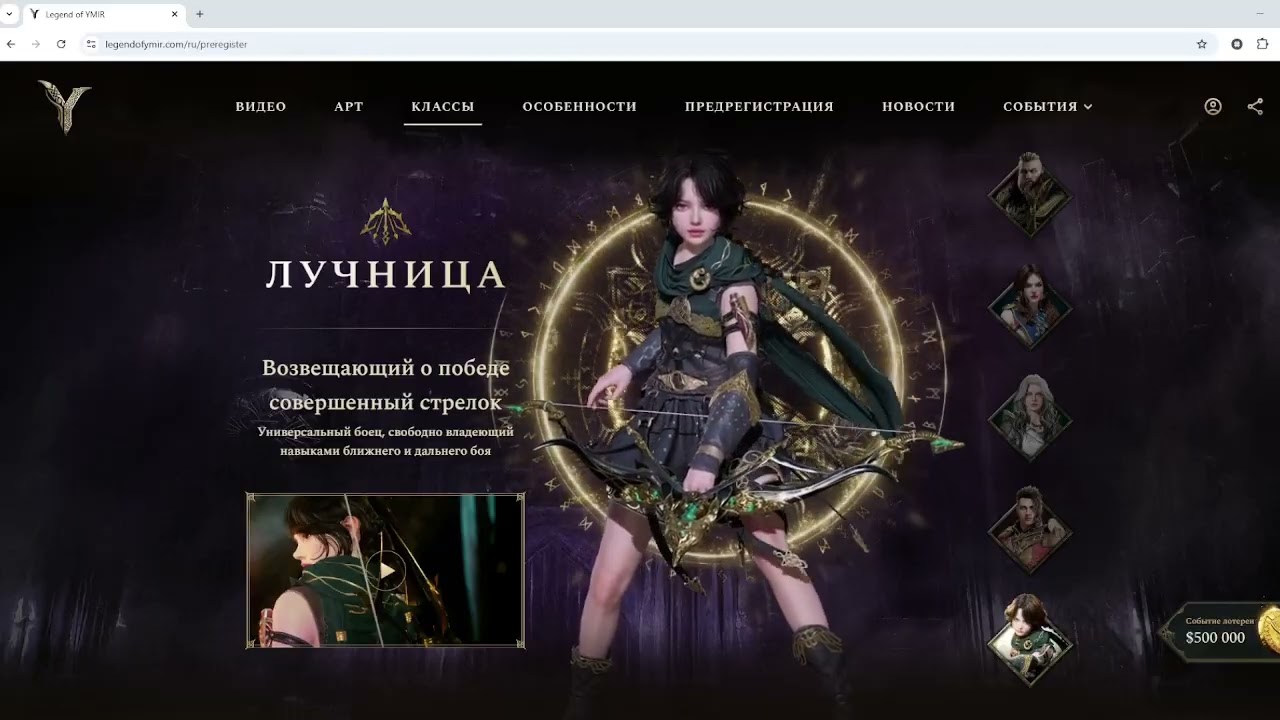Click the site info icon in address bar

(91, 44)
